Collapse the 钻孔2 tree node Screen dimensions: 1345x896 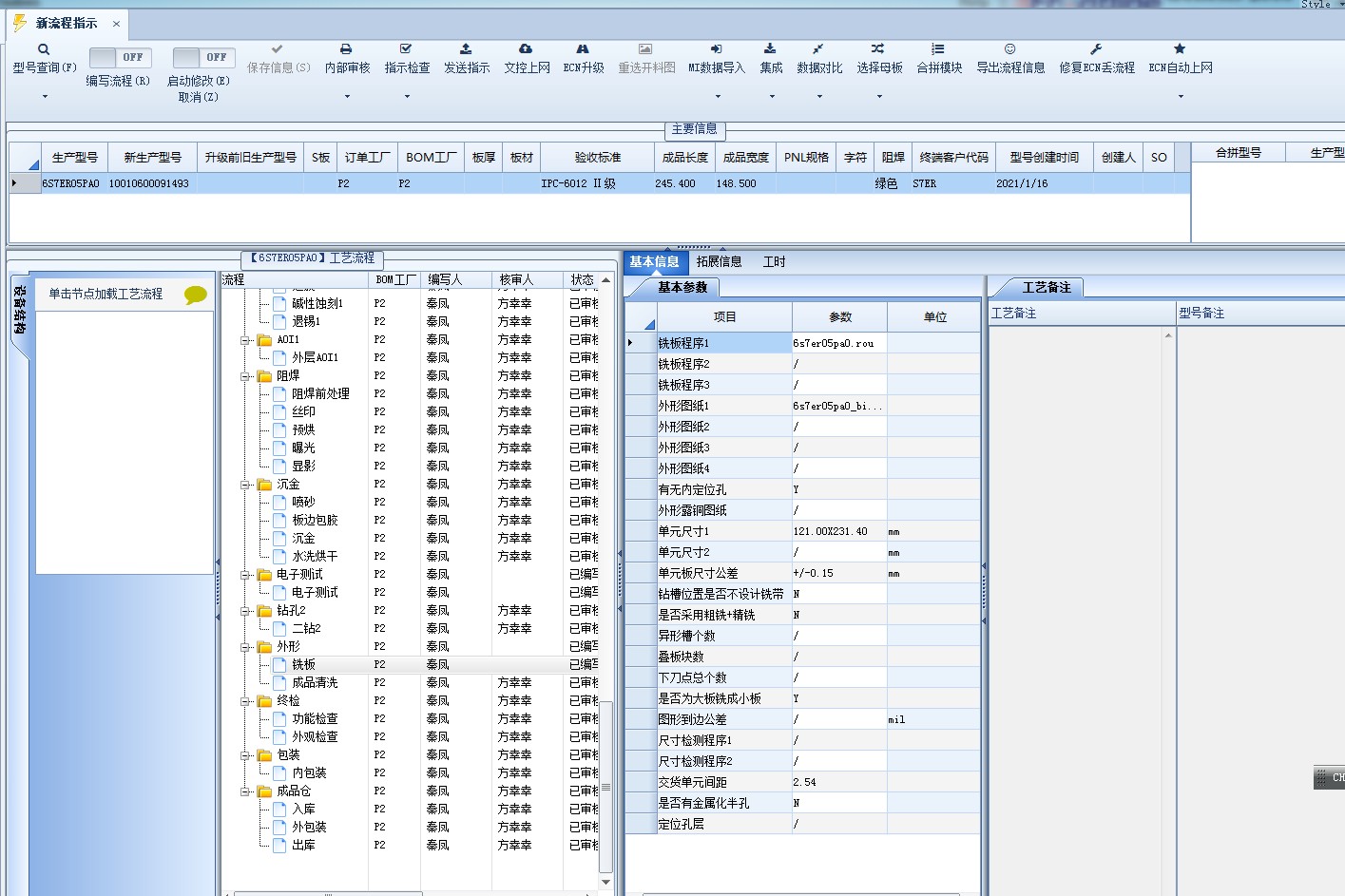[x=245, y=611]
